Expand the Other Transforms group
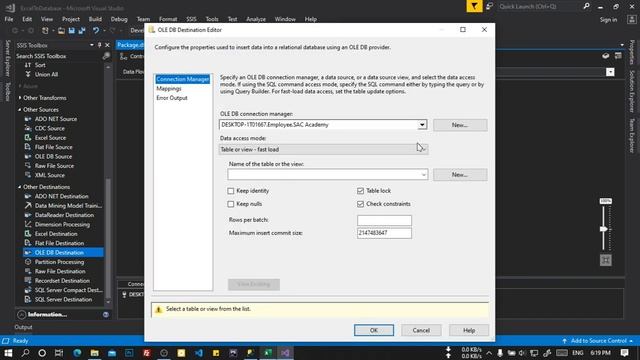 pyautogui.click(x=20, y=98)
